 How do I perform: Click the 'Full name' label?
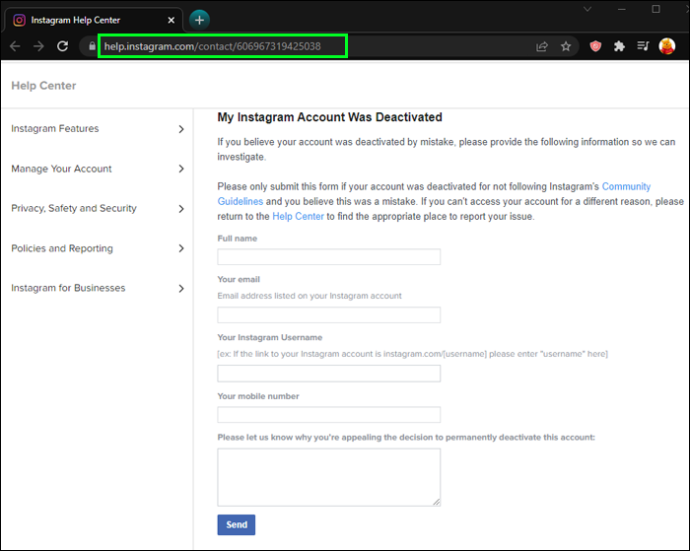click(237, 239)
